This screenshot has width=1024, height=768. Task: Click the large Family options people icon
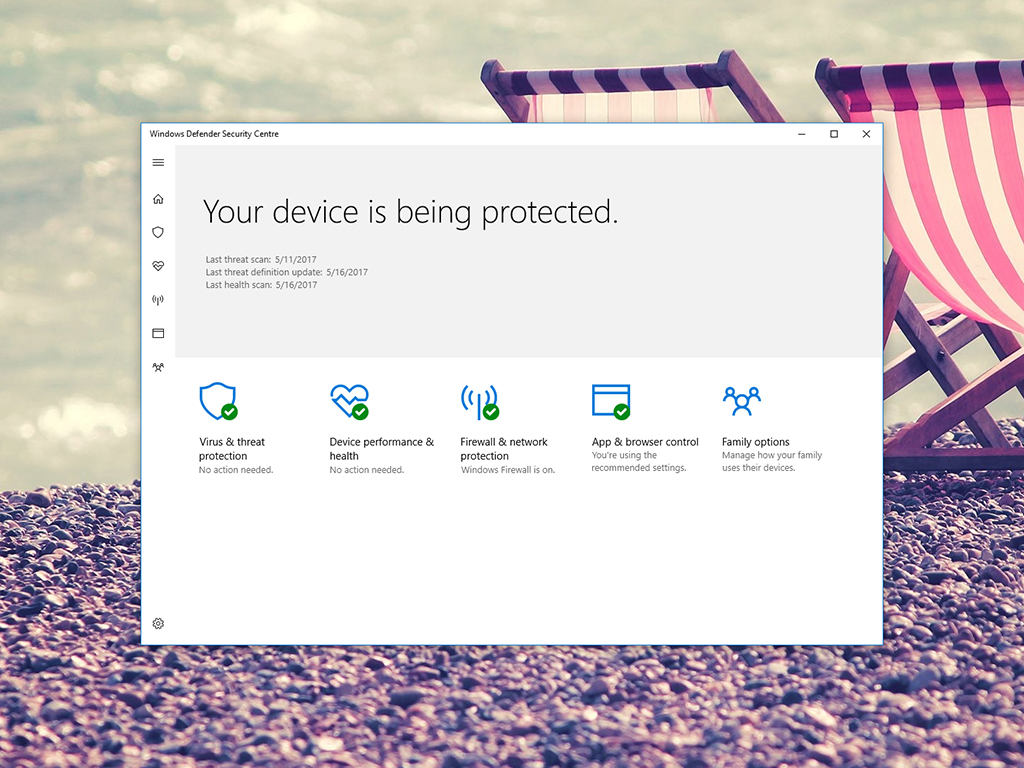[x=741, y=401]
